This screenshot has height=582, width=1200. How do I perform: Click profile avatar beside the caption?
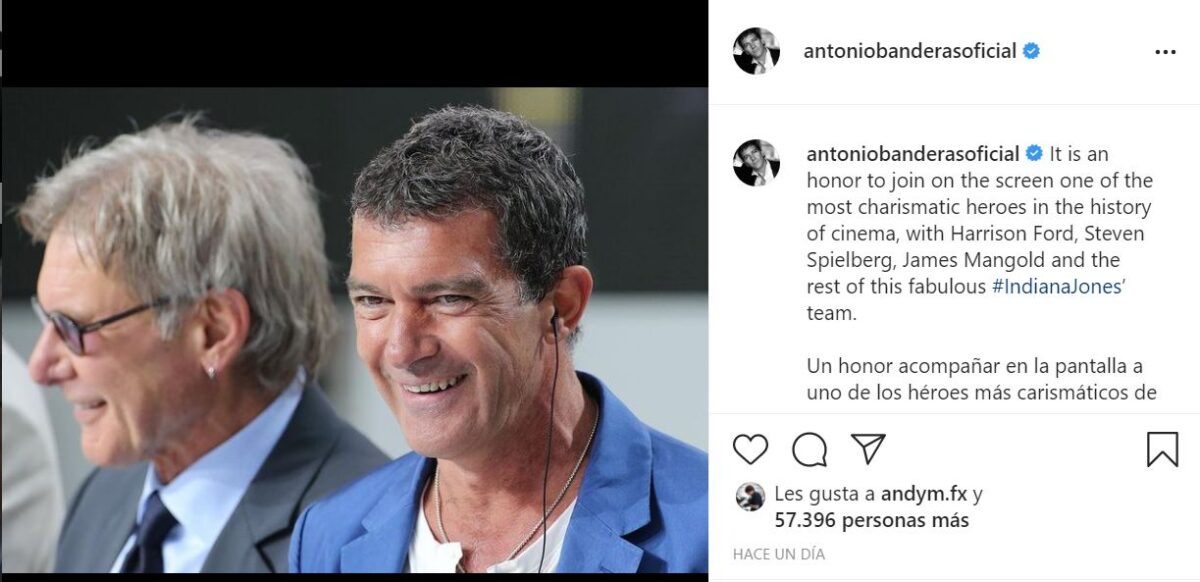[x=756, y=163]
